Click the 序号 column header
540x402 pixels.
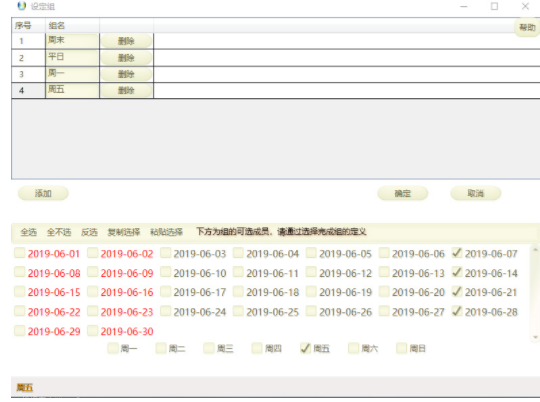point(28,25)
